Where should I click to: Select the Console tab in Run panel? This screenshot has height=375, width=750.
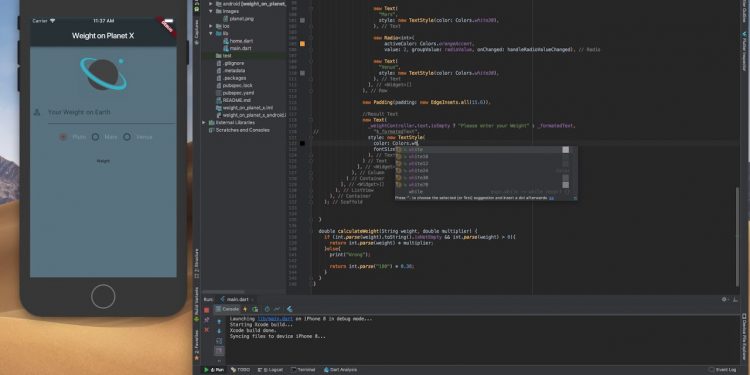point(227,309)
